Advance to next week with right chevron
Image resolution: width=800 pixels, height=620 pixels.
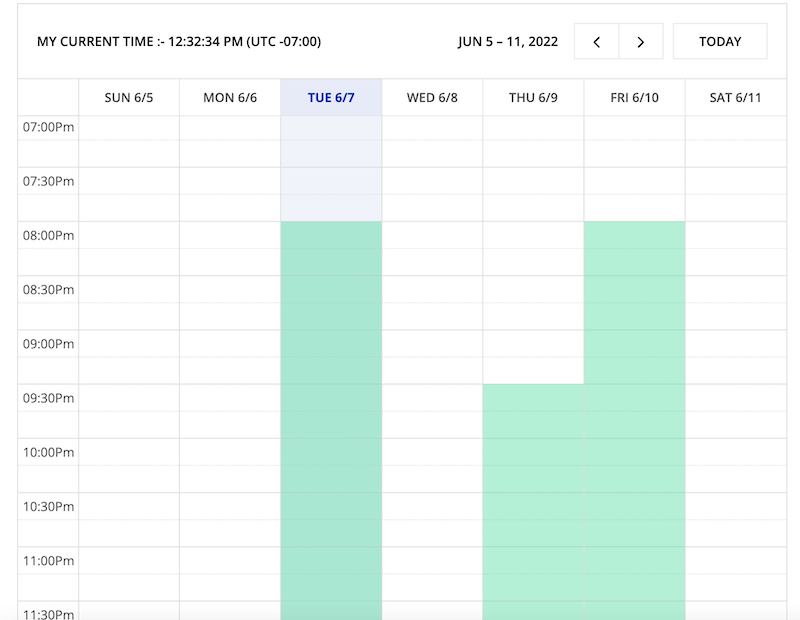(x=641, y=41)
